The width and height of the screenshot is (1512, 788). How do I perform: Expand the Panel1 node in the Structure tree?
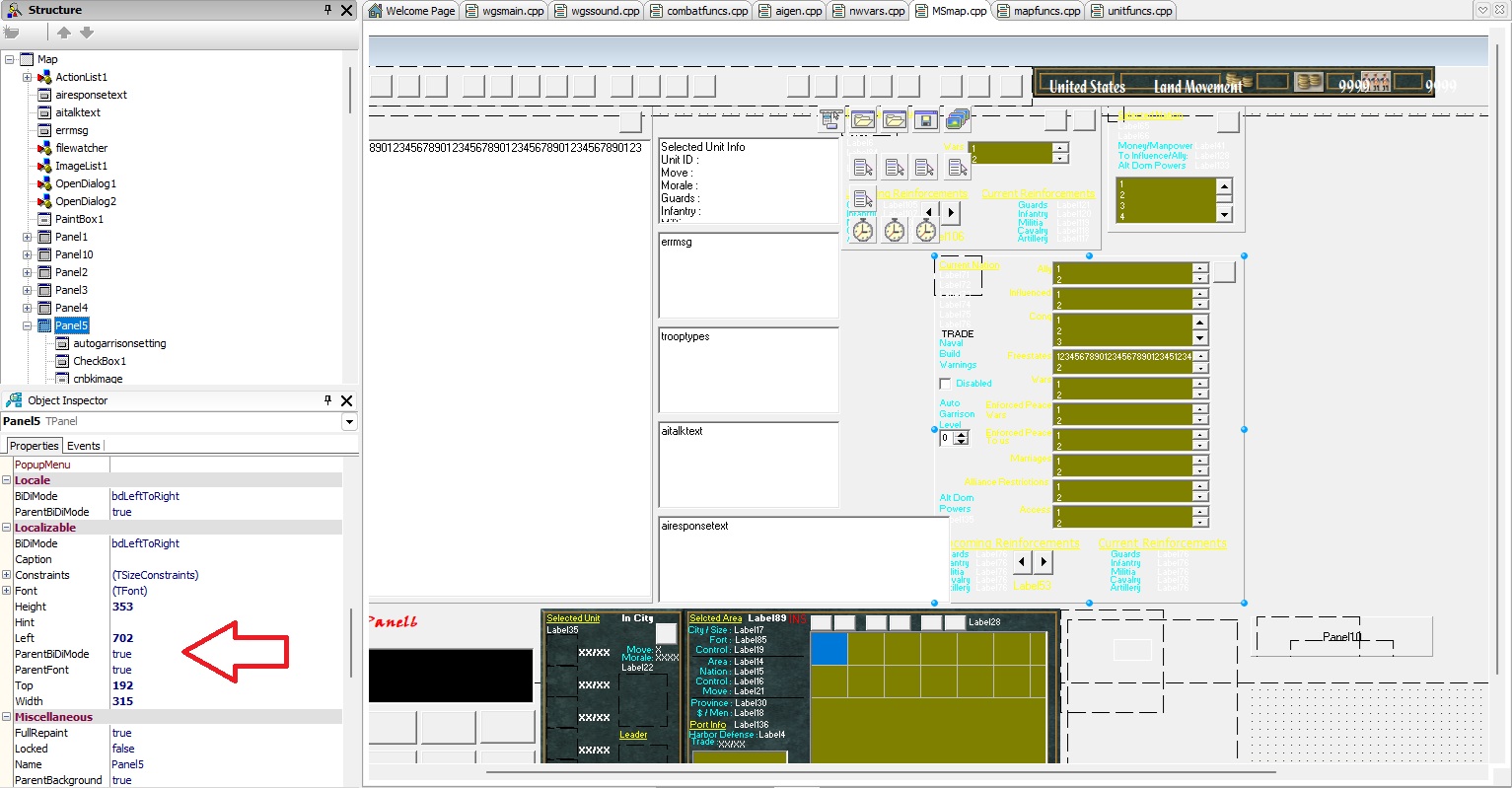(x=26, y=237)
